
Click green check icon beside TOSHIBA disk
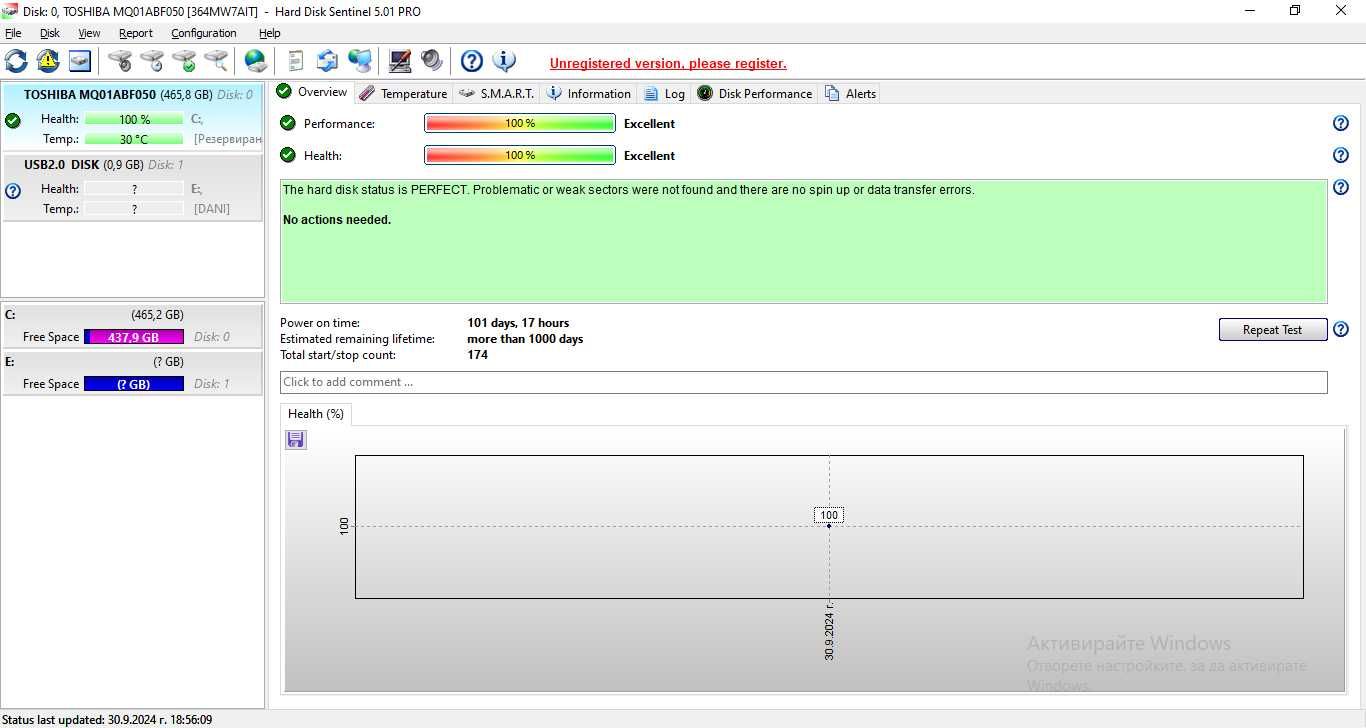point(13,121)
